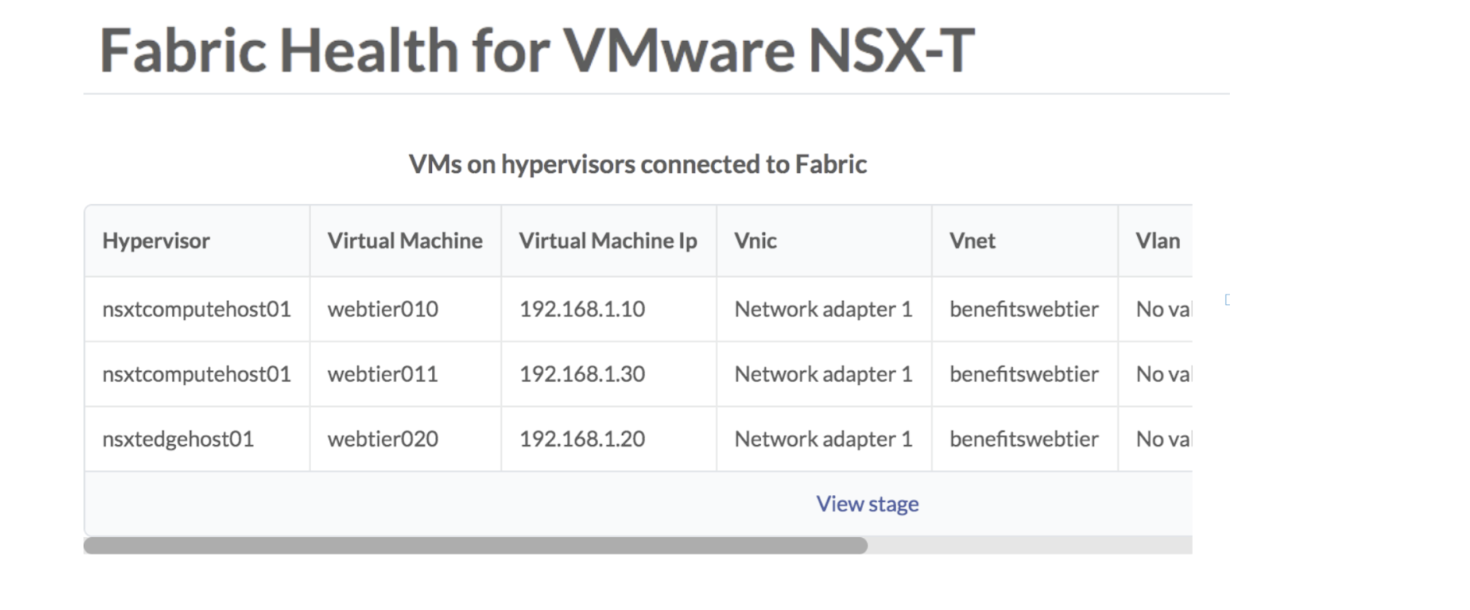1470x610 pixels.
Task: Select IP address 192.168.1.30
Action: click(x=582, y=374)
